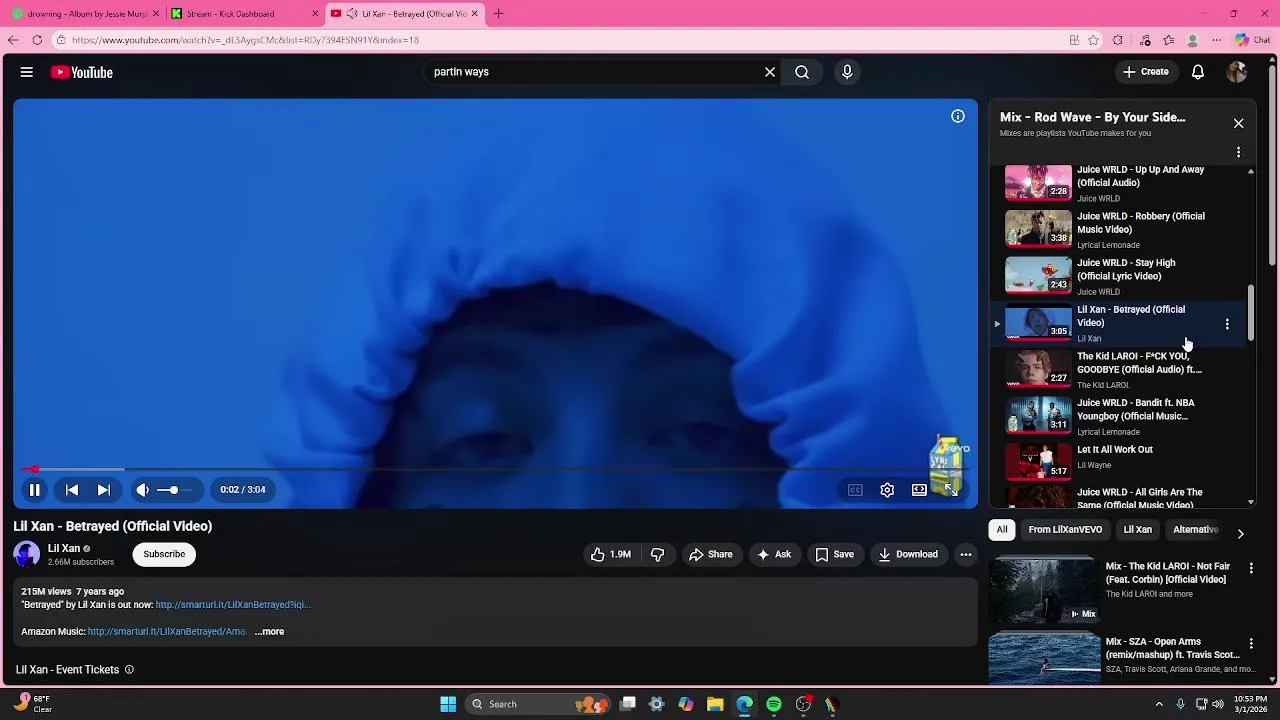Add this page to favorites star
1280x720 pixels.
point(1094,40)
